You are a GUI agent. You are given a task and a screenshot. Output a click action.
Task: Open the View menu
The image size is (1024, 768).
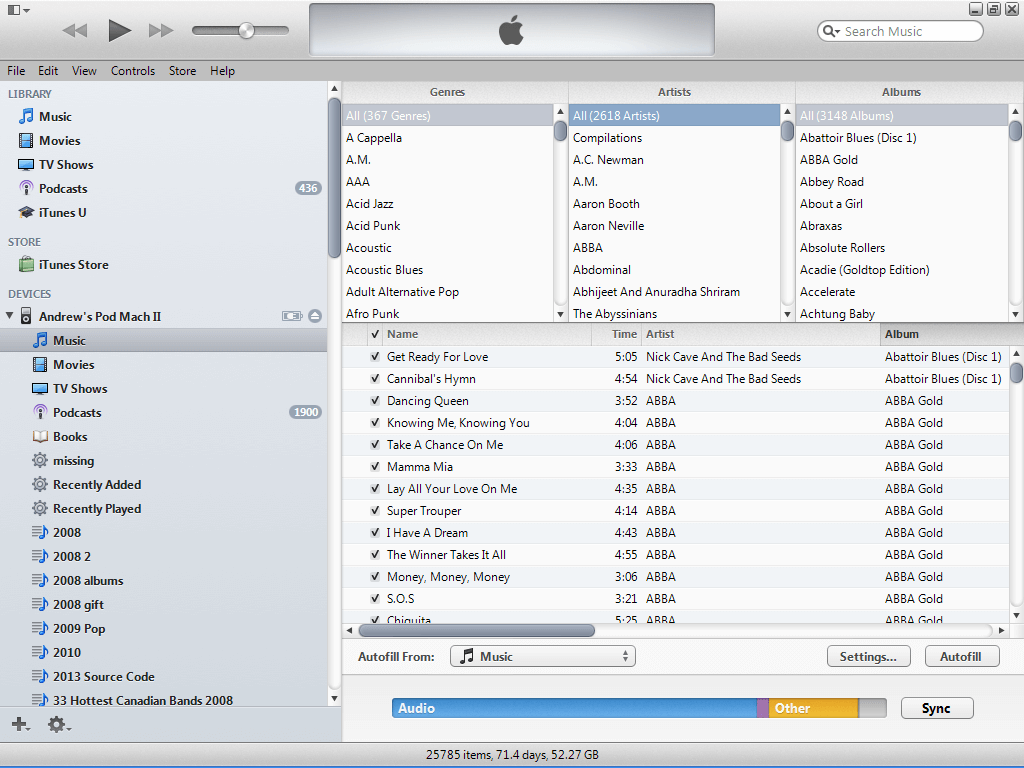tap(84, 71)
